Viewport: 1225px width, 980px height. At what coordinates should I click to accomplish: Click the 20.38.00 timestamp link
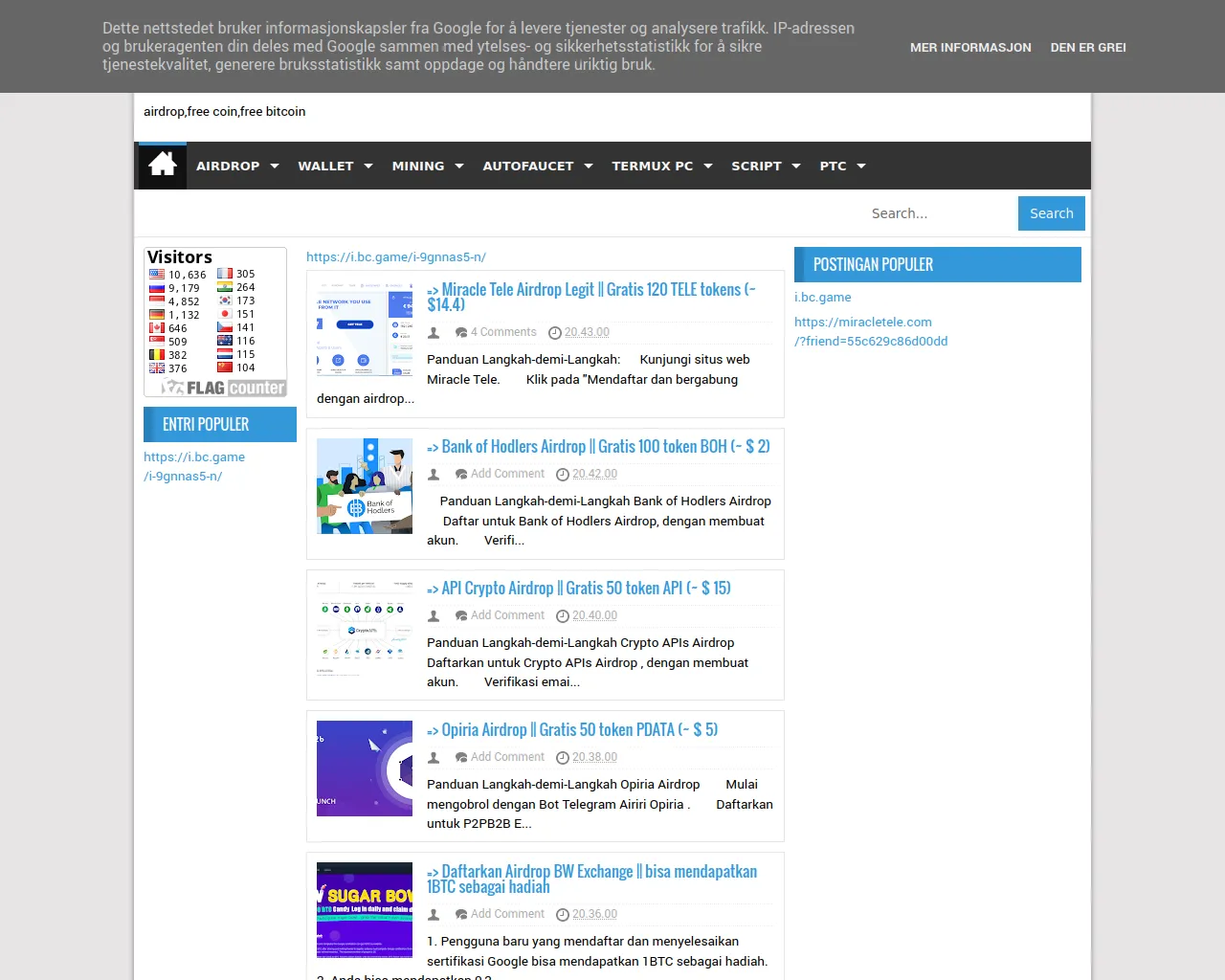pyautogui.click(x=594, y=757)
